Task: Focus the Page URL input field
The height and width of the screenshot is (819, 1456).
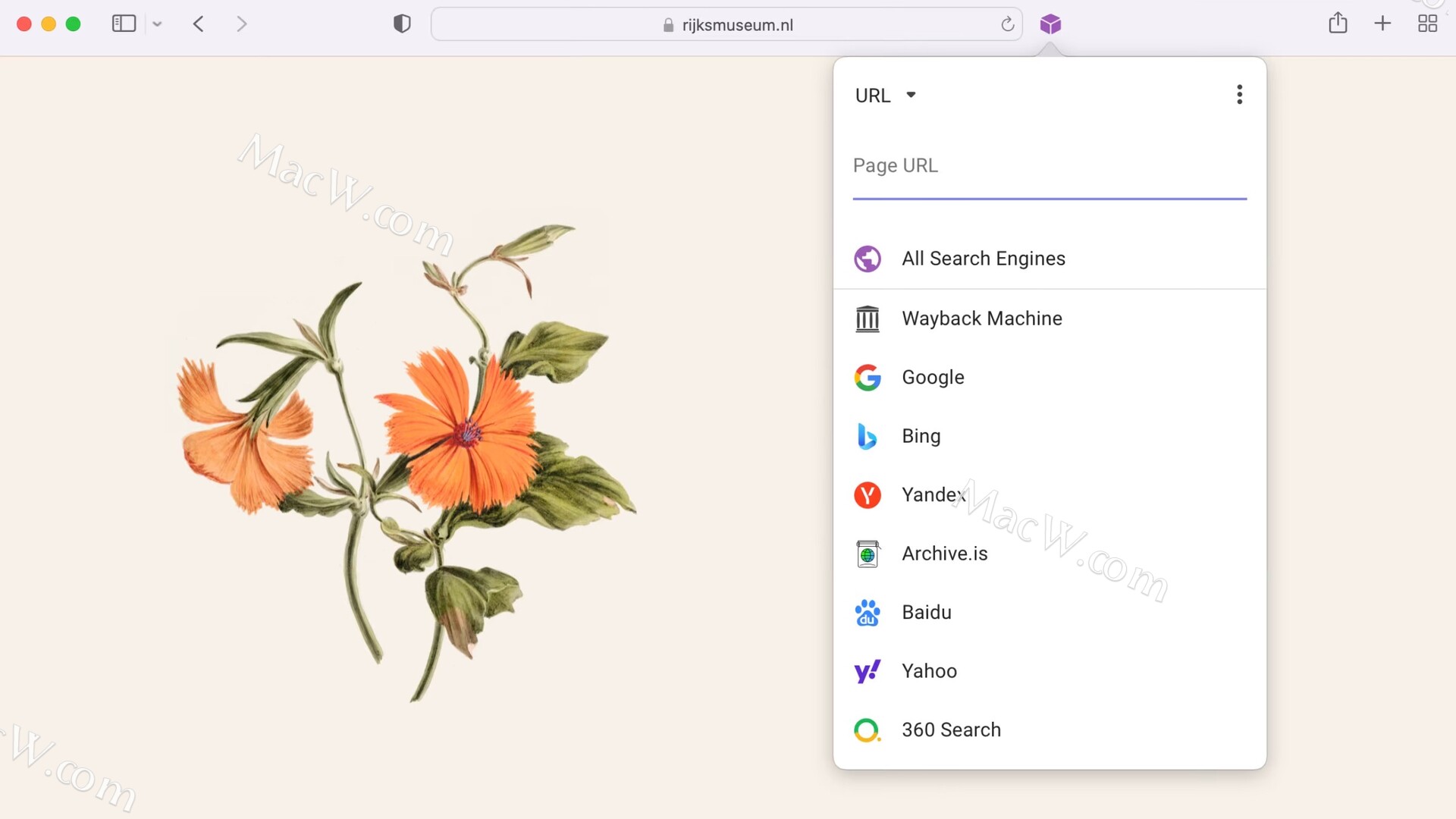Action: tap(1050, 166)
